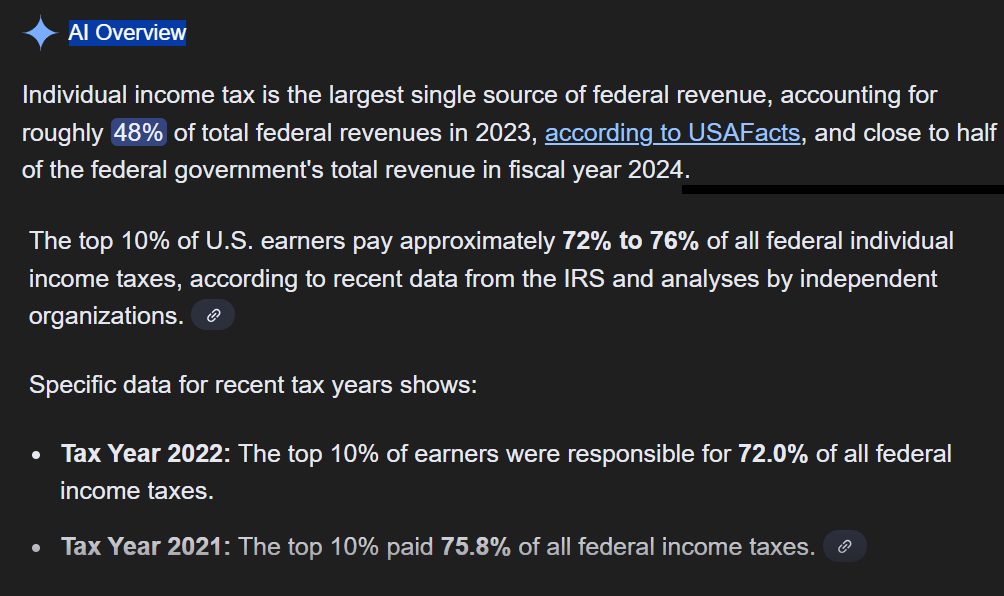
Task: Open the "according to USAFacts" link
Action: click(x=672, y=132)
